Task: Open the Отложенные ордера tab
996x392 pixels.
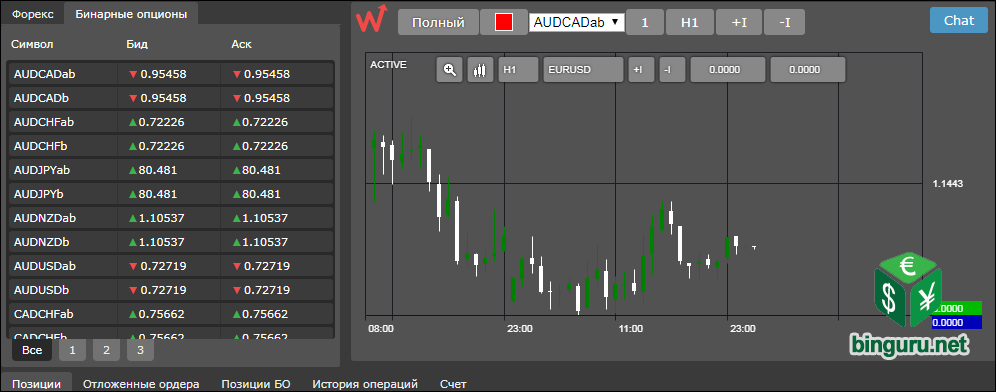Action: [x=141, y=384]
